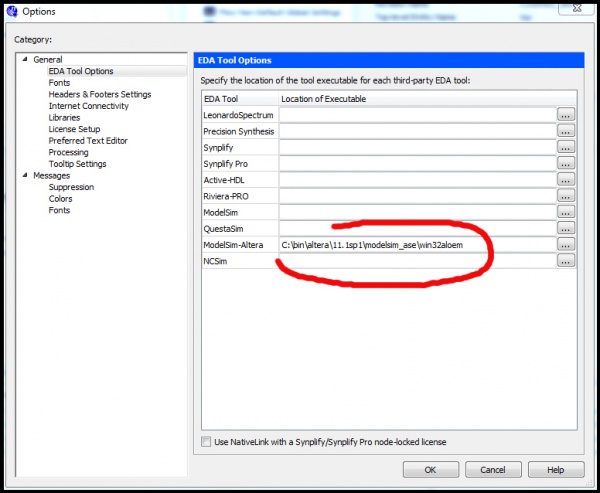This screenshot has width=600, height=493.
Task: Select the Riviera-PRO tool name cell
Action: pos(240,196)
